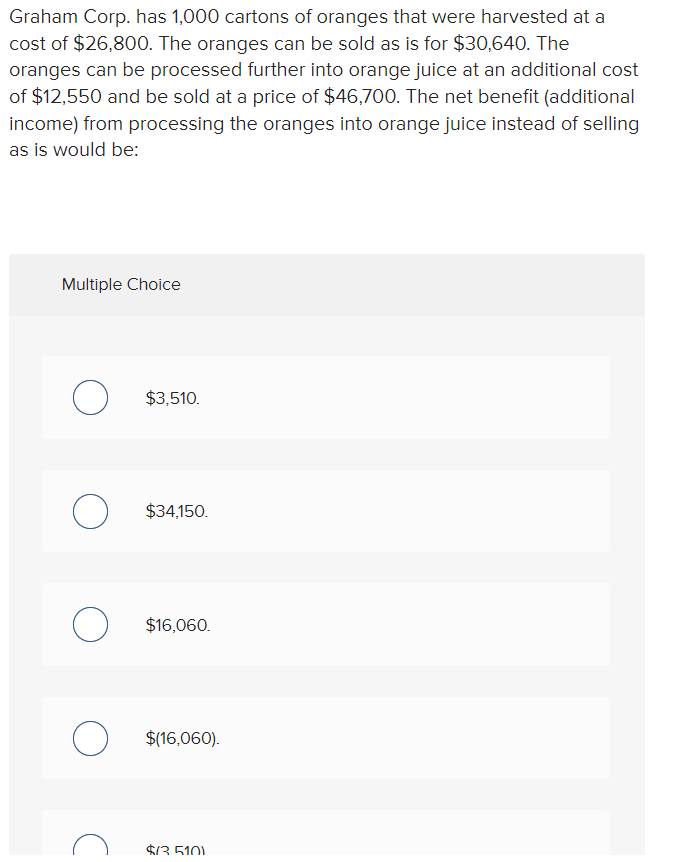Click the $16,060 answer option card
The height and width of the screenshot is (862, 681).
tap(326, 625)
